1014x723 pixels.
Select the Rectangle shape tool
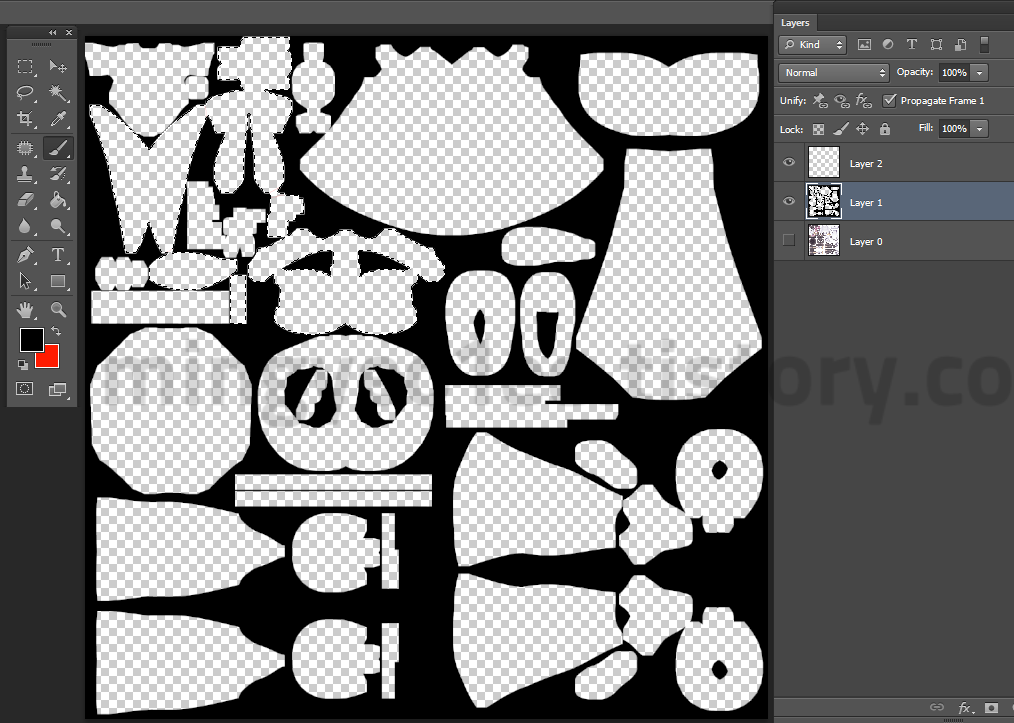coord(58,281)
